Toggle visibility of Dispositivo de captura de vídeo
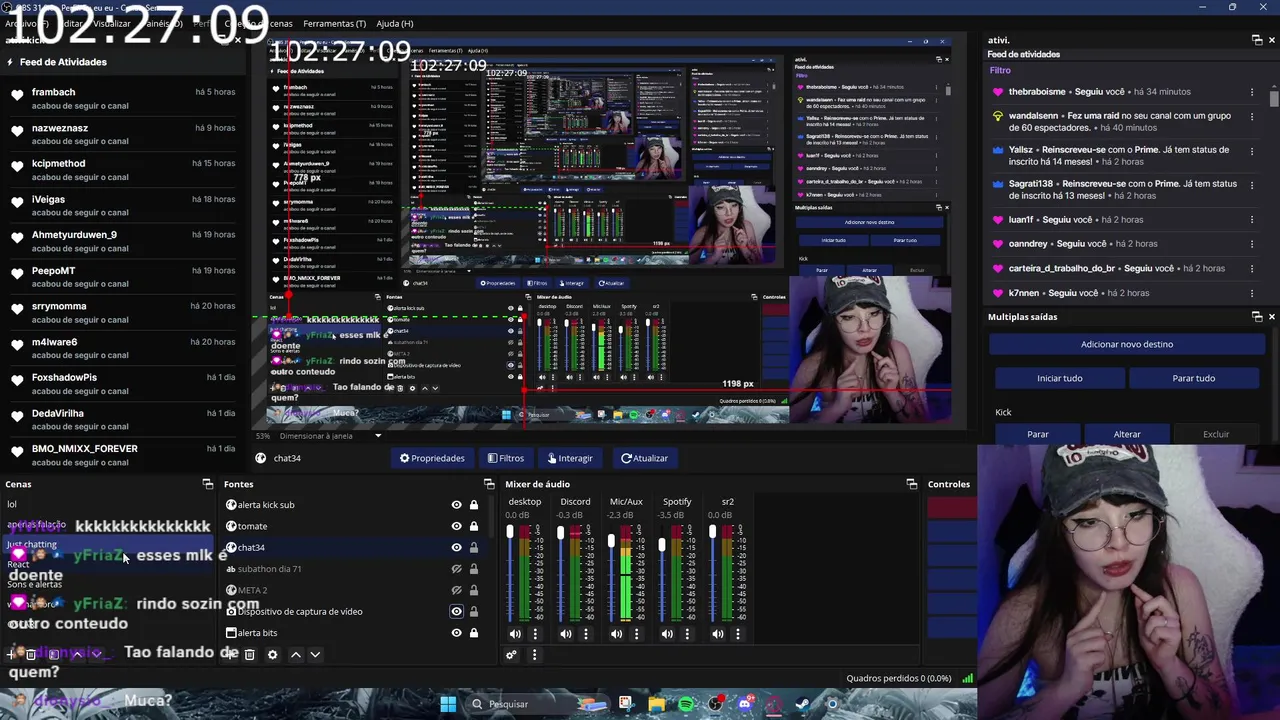Screen dimensions: 1280x720 pos(456,612)
